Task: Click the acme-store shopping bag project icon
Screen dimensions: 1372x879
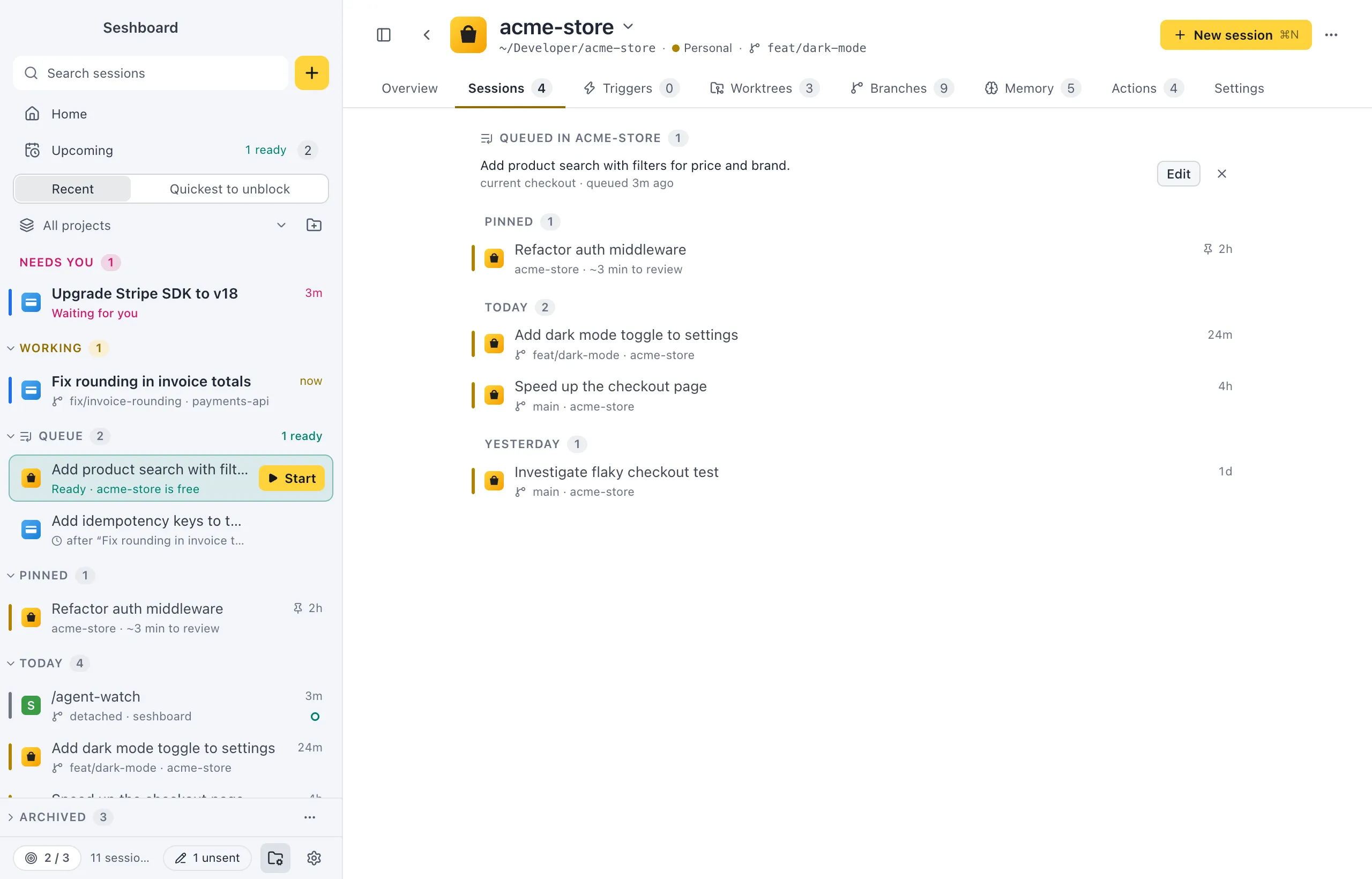Action: [468, 35]
